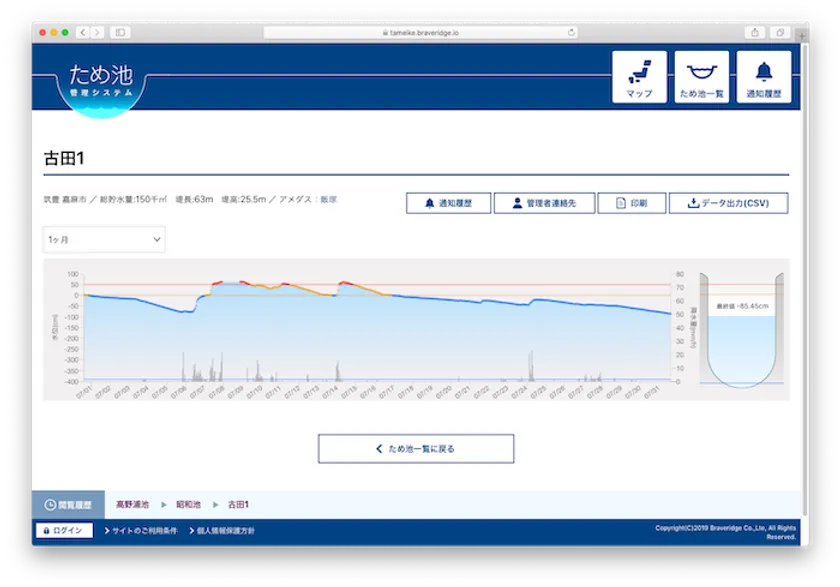This screenshot has height=587, width=840.
Task: Go back with Safari's back arrow
Action: click(82, 32)
